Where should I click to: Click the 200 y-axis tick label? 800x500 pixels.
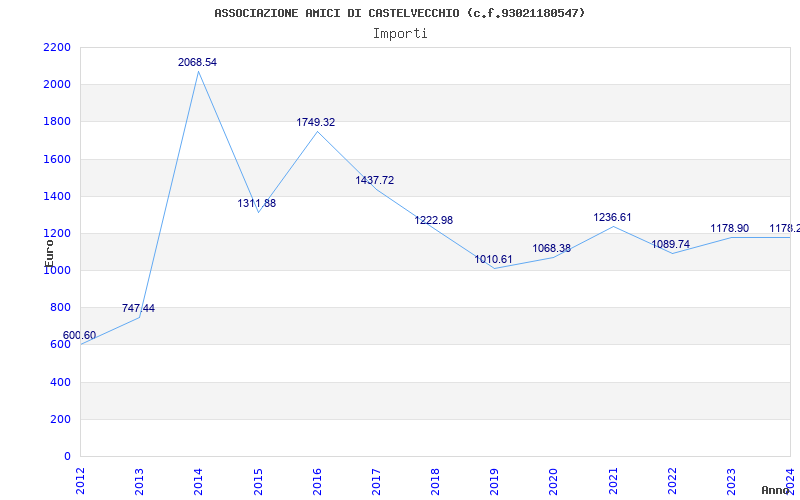click(61, 419)
